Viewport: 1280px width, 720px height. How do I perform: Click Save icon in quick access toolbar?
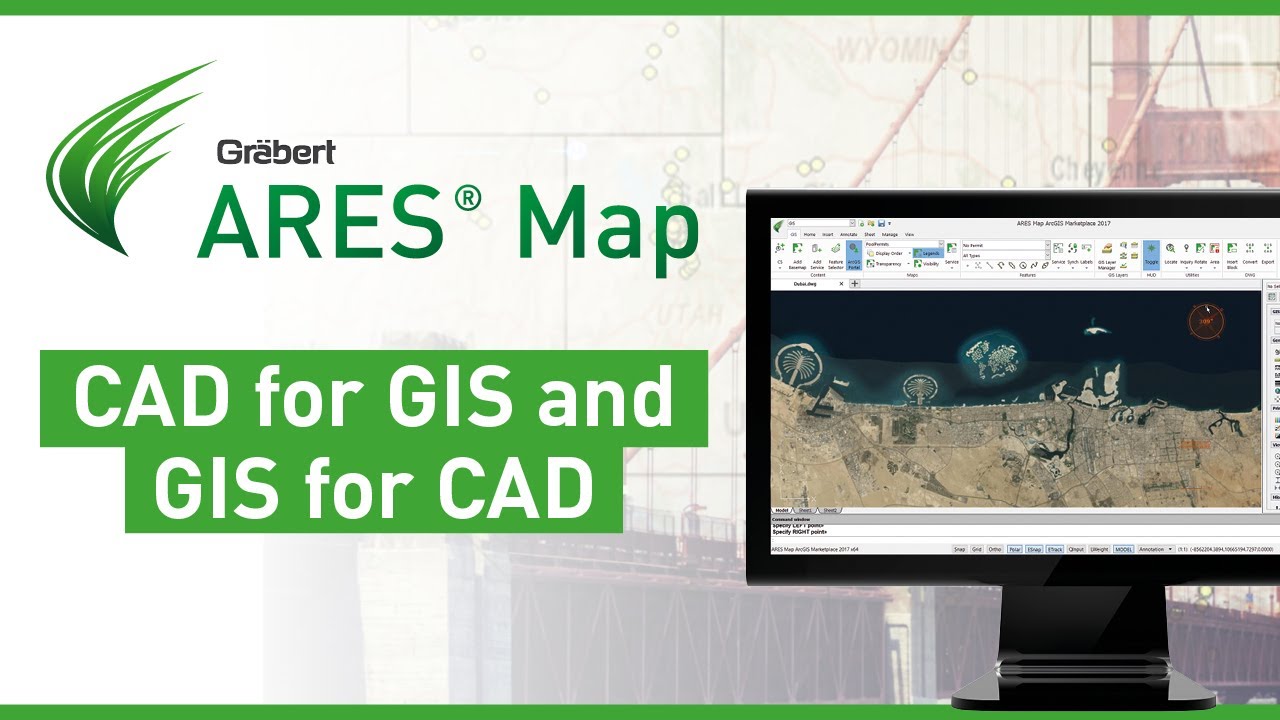(x=881, y=223)
